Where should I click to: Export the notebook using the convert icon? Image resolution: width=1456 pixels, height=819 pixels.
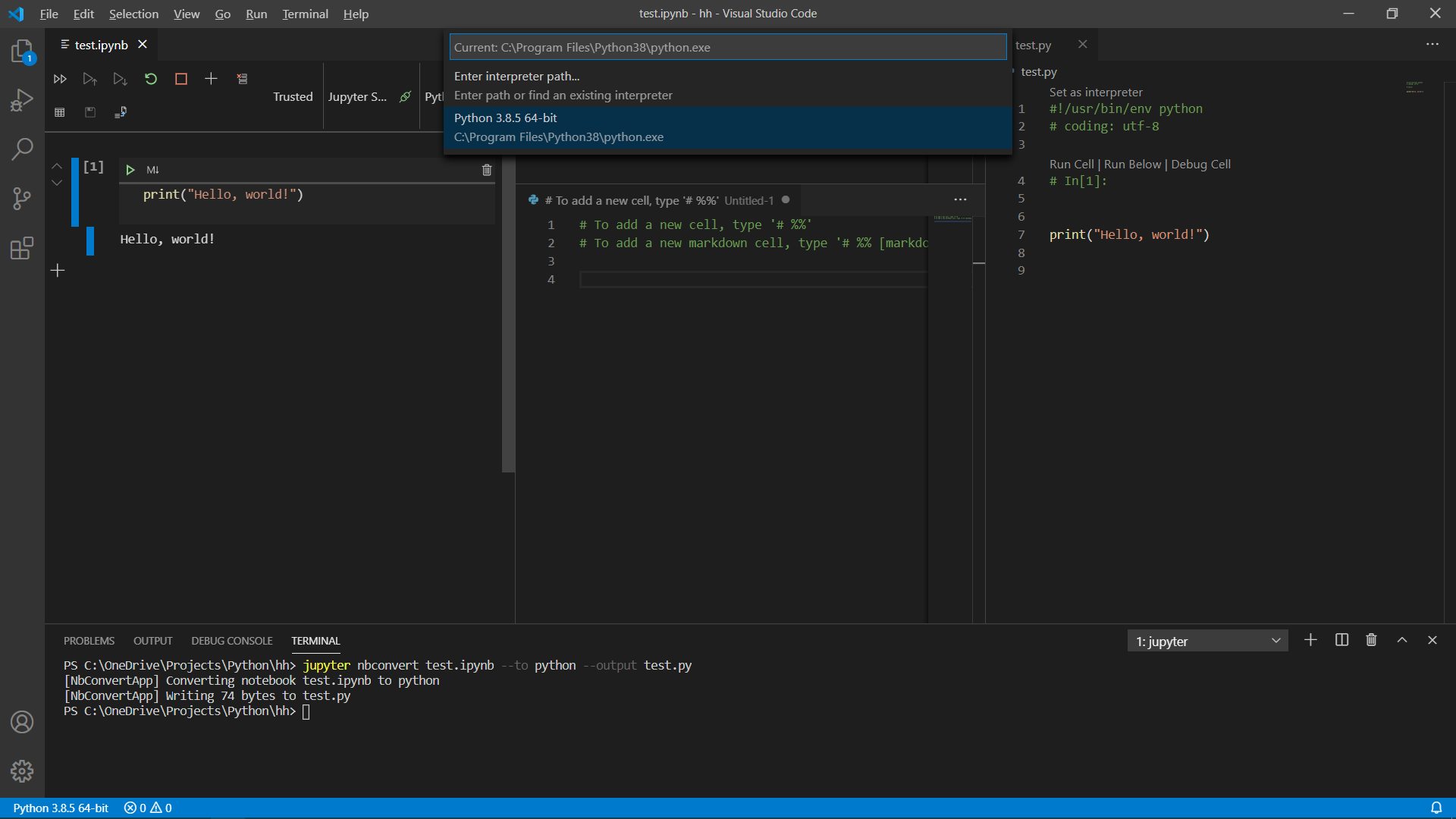[x=120, y=111]
